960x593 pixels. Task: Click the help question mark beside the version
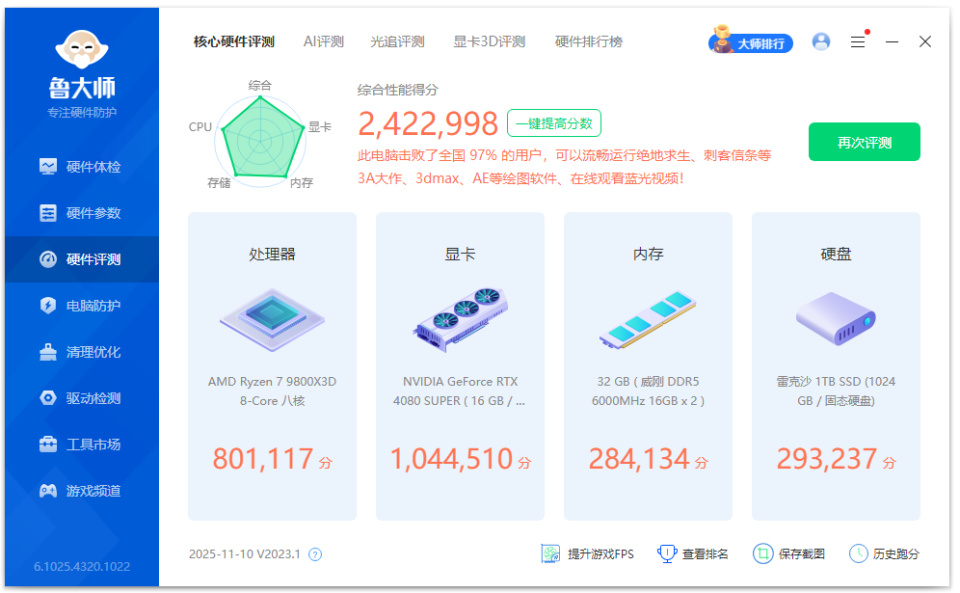tap(314, 553)
